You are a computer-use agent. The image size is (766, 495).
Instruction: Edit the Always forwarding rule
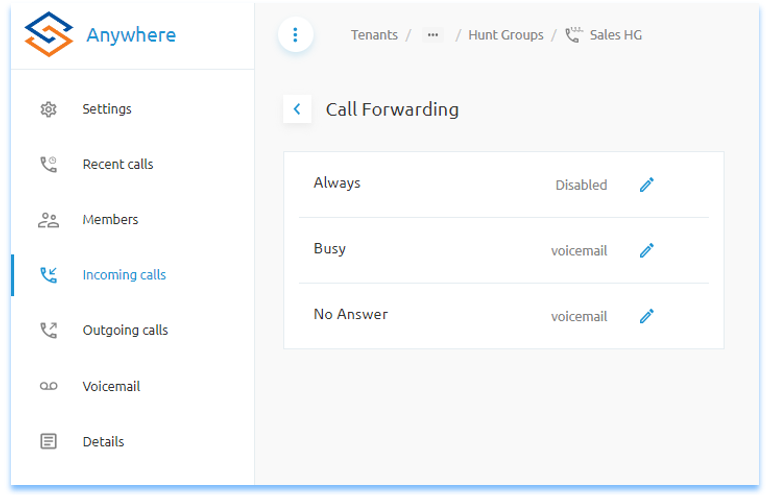[646, 185]
